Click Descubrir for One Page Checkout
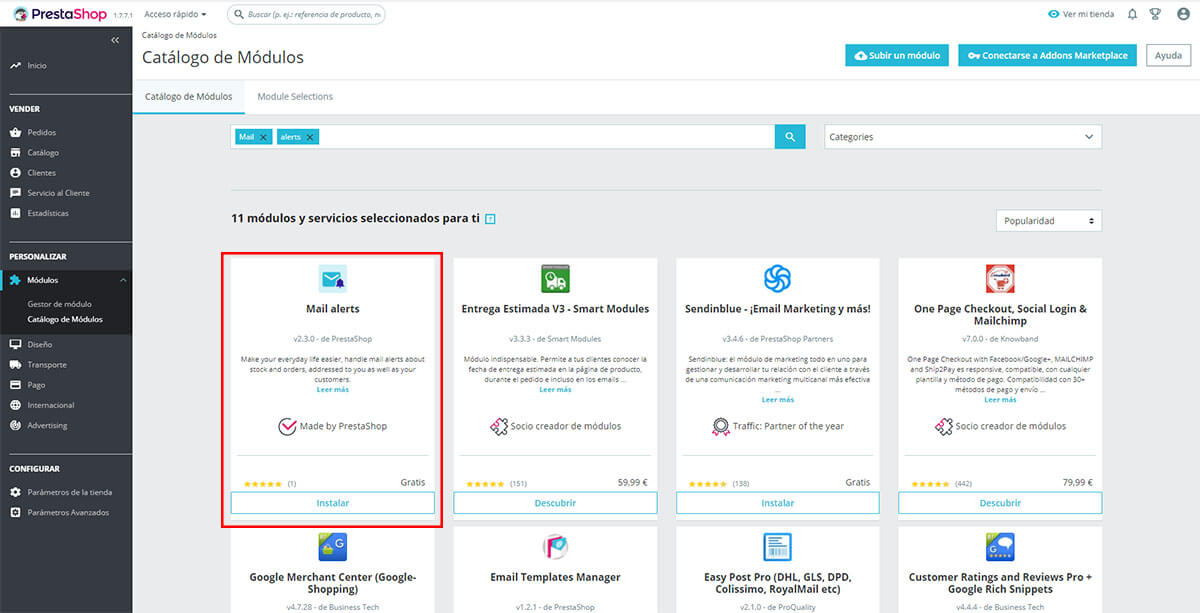This screenshot has height=613, width=1200. coord(1000,503)
